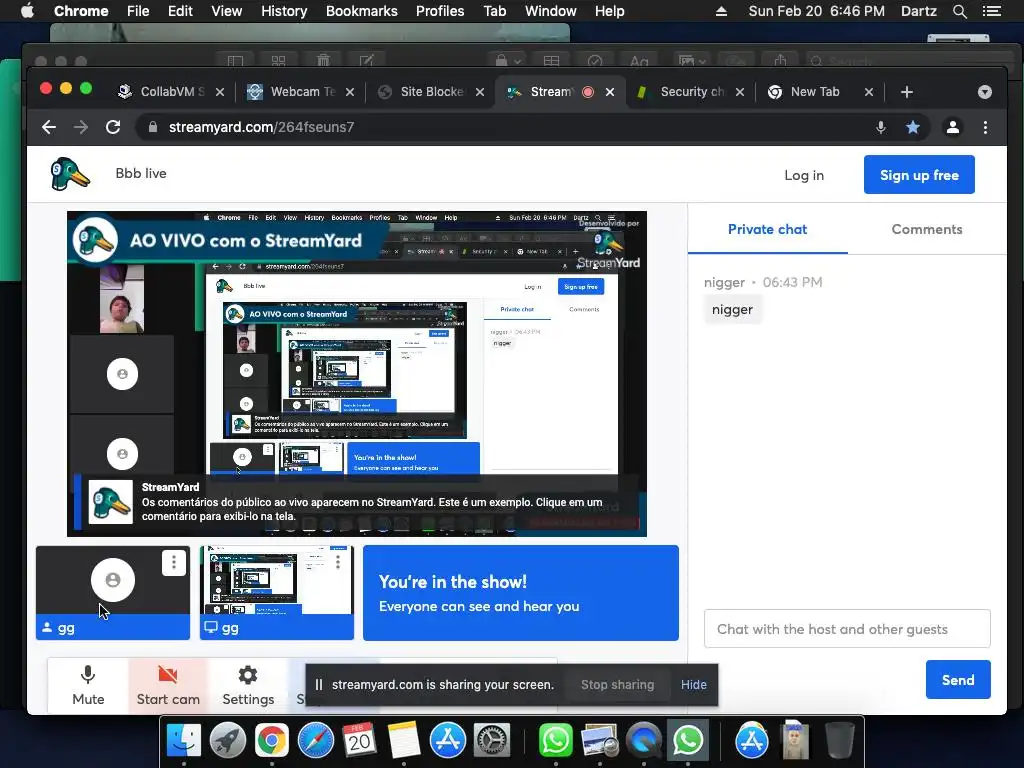Open the Trash in the Dock
Image resolution: width=1024 pixels, height=768 pixels.
[840, 741]
